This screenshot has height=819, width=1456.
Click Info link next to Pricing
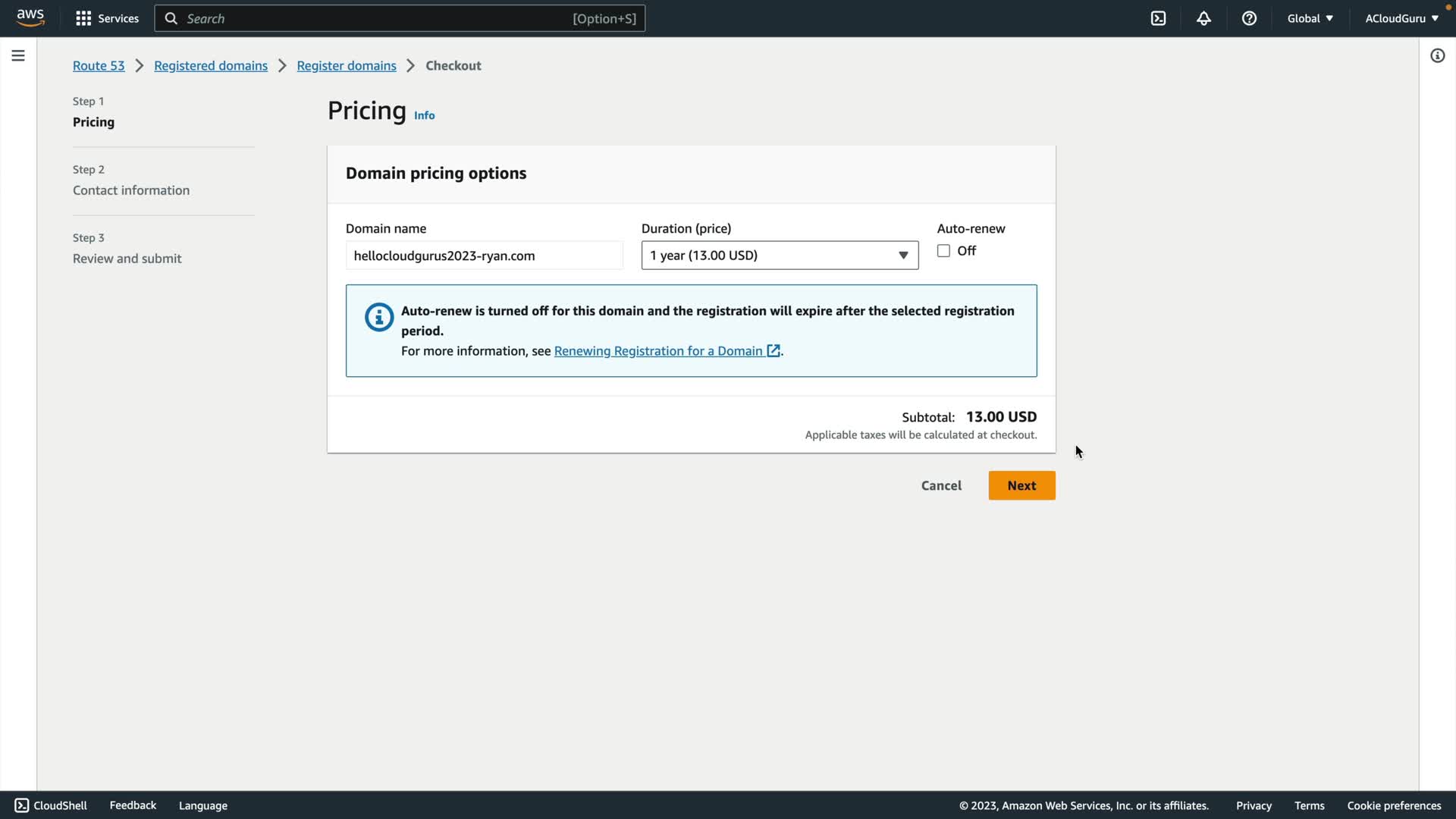pos(424,115)
